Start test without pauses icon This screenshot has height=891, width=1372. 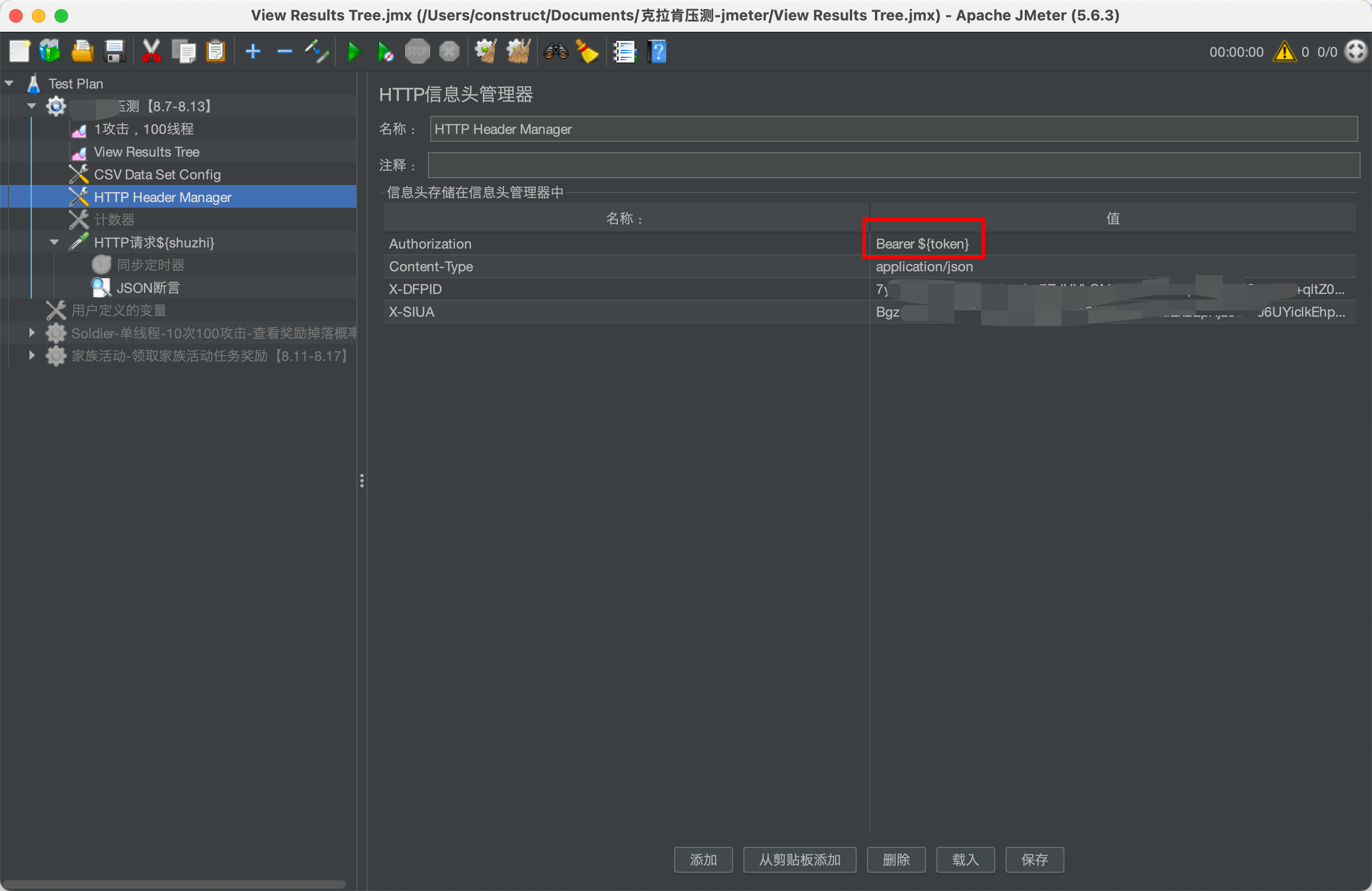[385, 51]
